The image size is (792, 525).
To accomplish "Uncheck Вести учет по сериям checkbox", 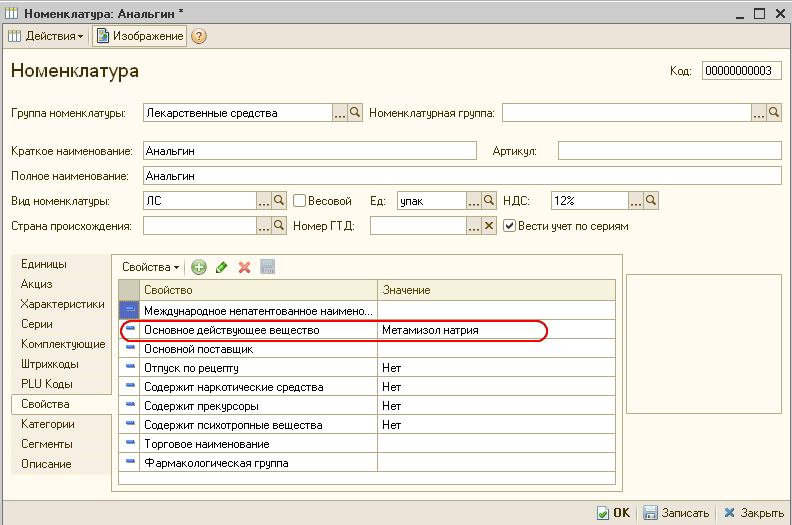I will click(x=509, y=226).
